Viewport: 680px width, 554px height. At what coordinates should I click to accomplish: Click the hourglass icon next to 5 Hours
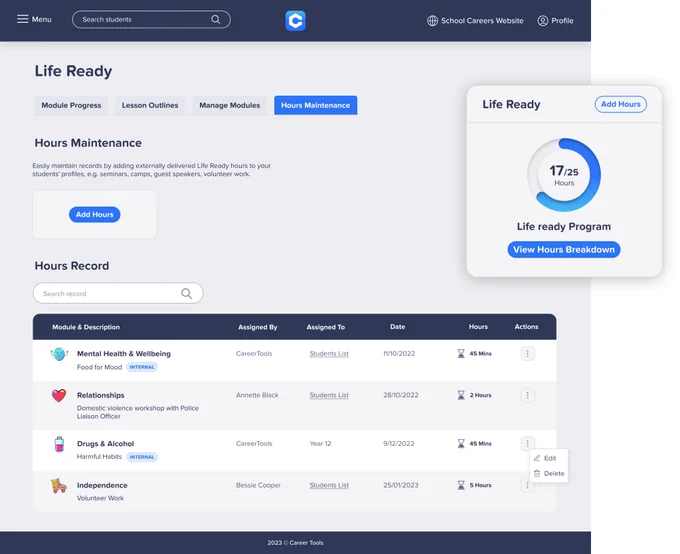[461, 485]
